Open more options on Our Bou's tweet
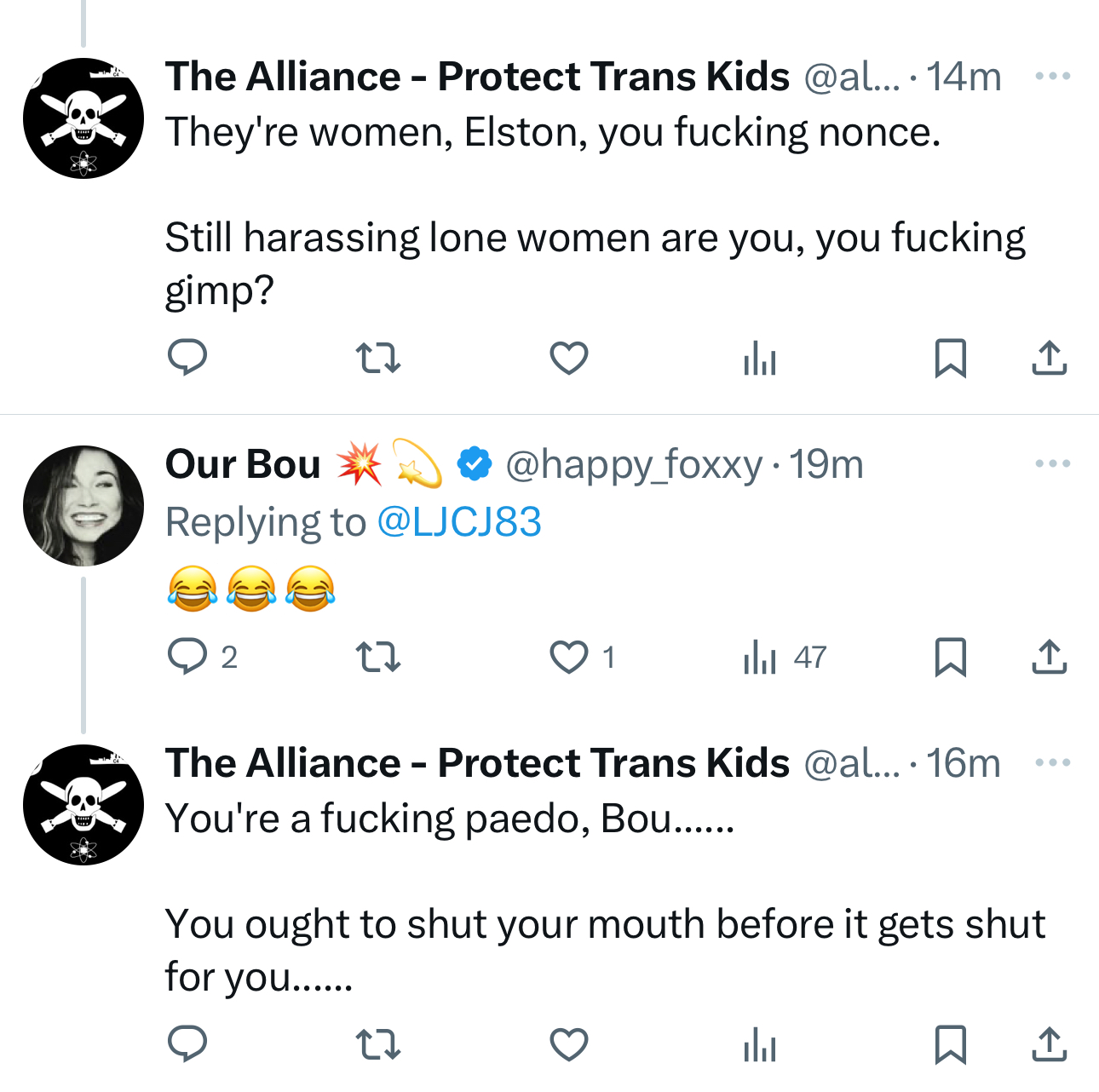This screenshot has height=1092, width=1099. (1052, 464)
